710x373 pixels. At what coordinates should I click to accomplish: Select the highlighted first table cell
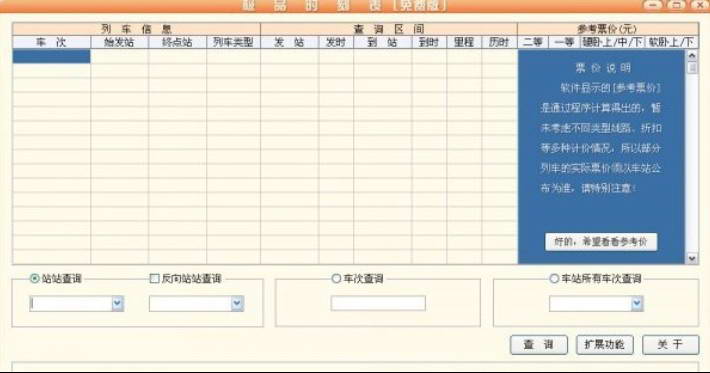[x=52, y=57]
